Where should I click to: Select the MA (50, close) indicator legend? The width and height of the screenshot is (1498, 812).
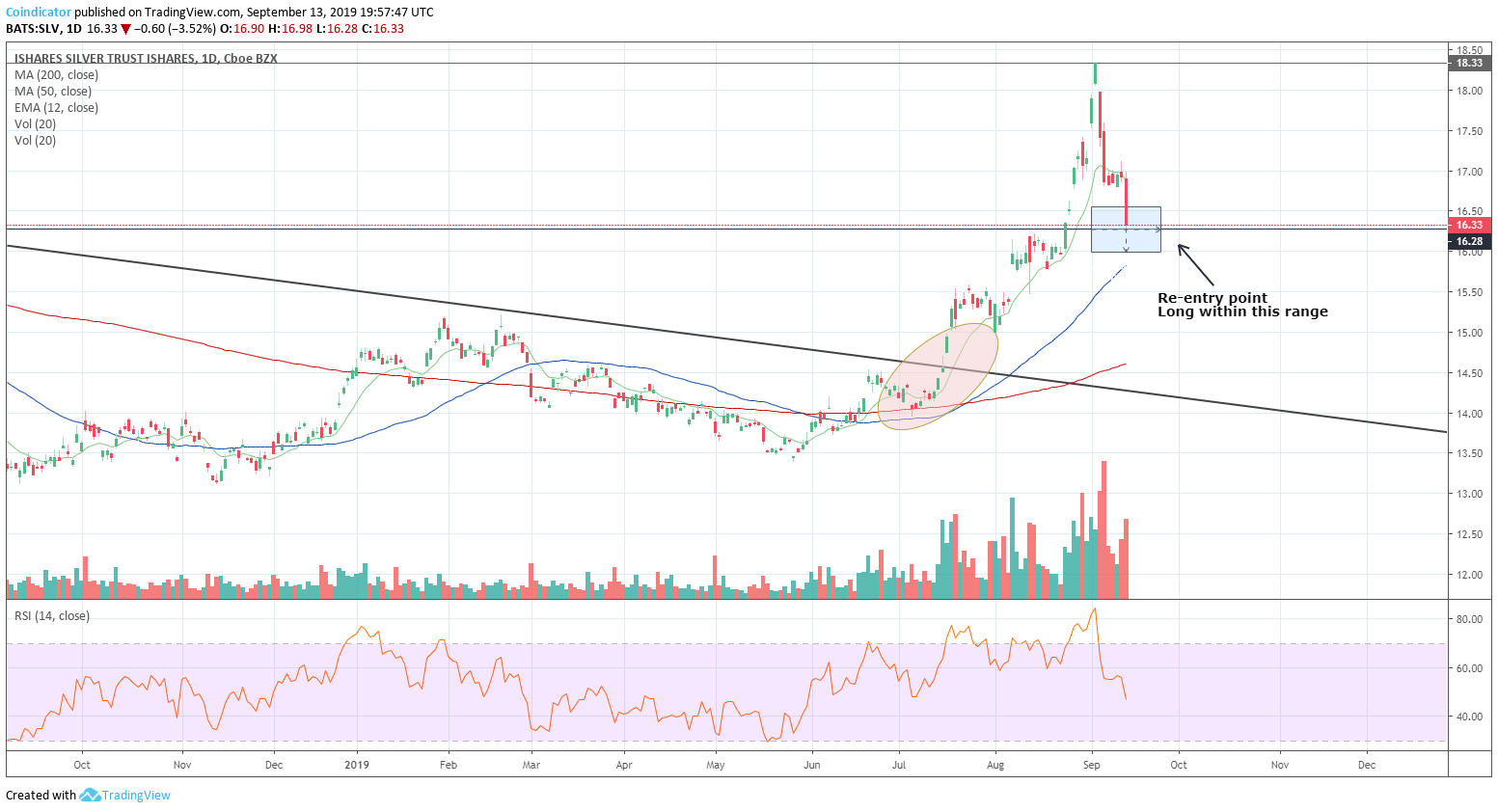(53, 92)
